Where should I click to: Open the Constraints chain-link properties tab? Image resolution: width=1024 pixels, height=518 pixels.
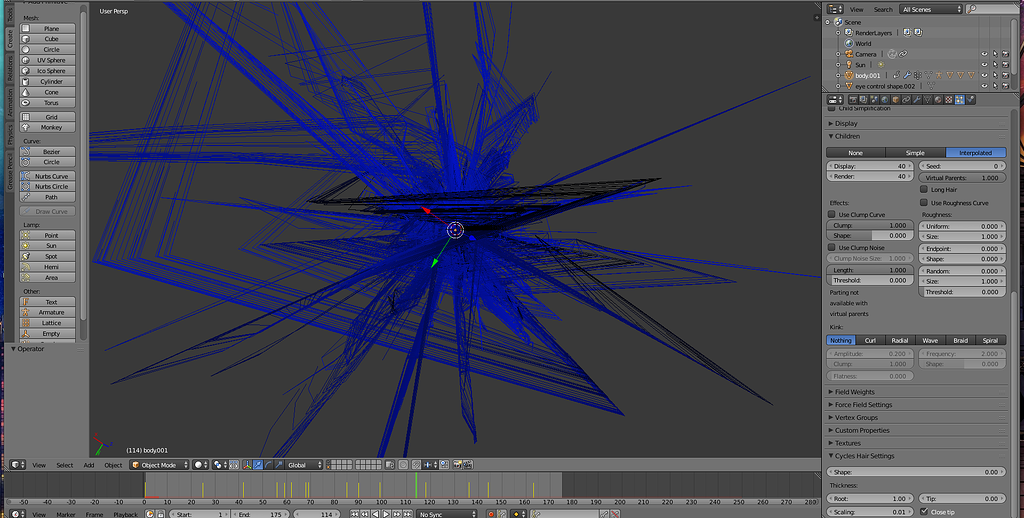[x=905, y=99]
